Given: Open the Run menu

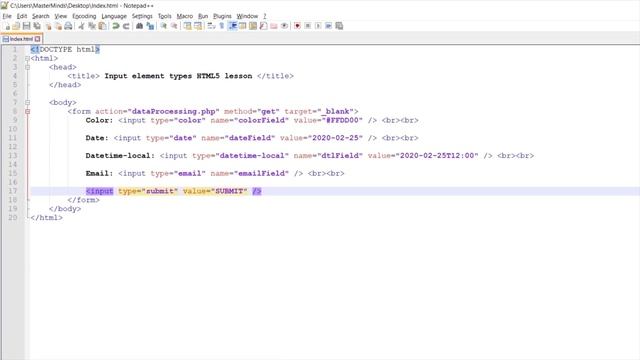Looking at the screenshot, I should (x=203, y=16).
